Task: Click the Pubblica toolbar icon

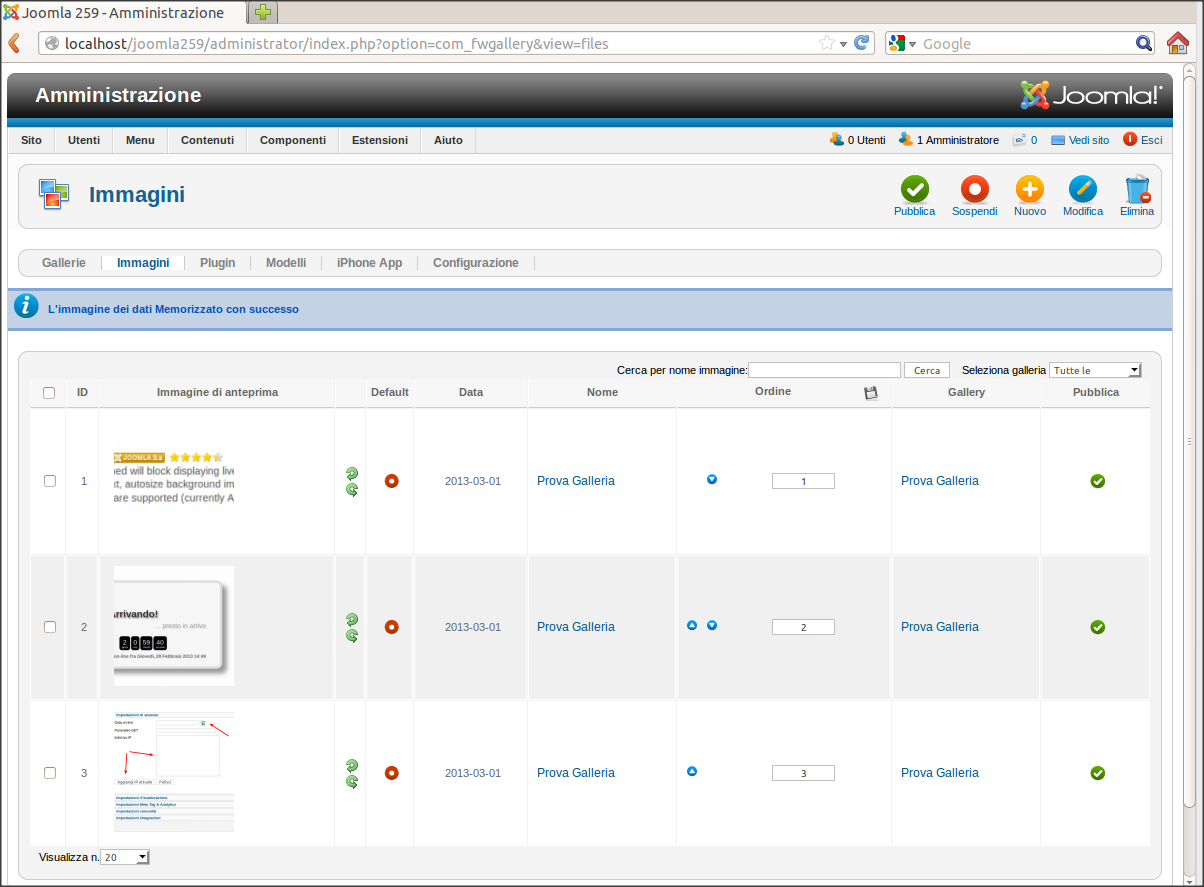Action: click(x=914, y=189)
